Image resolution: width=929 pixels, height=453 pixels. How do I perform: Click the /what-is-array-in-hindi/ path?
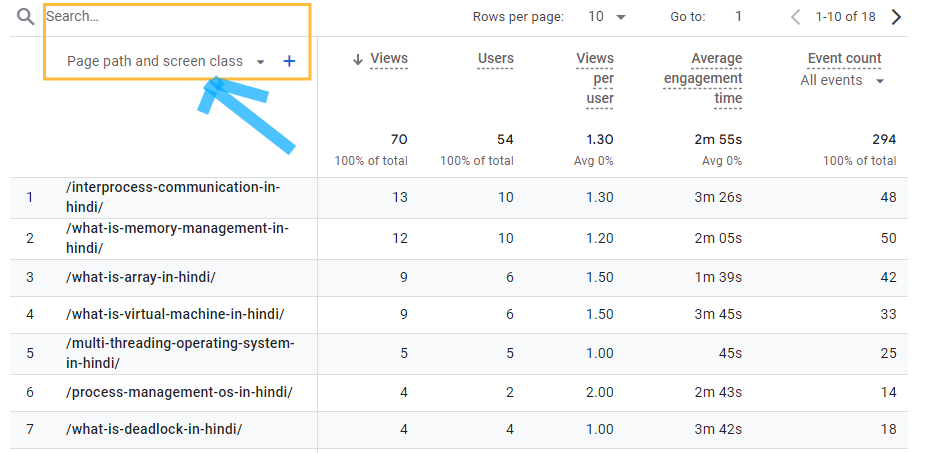pyautogui.click(x=140, y=277)
